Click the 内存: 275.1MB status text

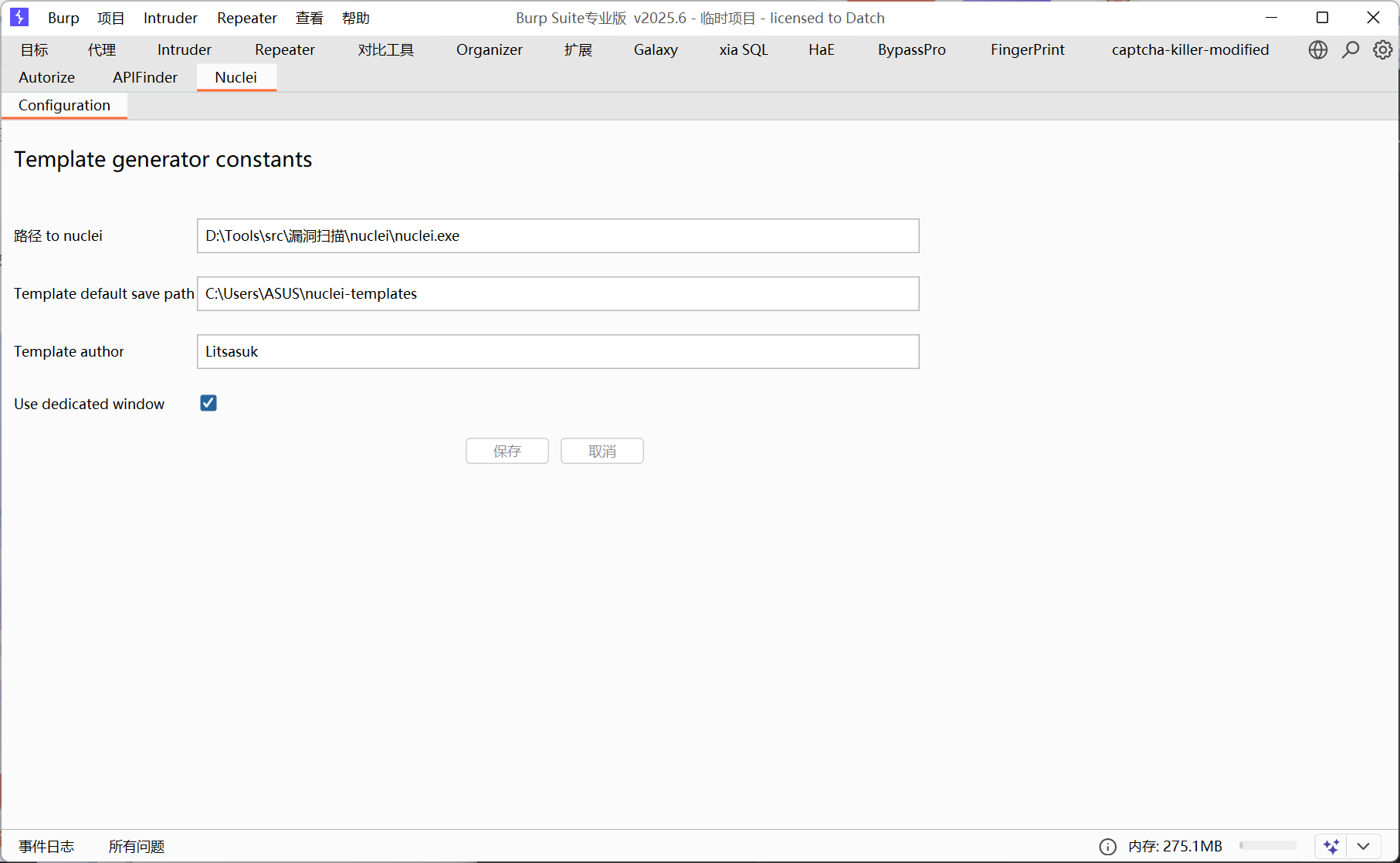[x=1175, y=847]
